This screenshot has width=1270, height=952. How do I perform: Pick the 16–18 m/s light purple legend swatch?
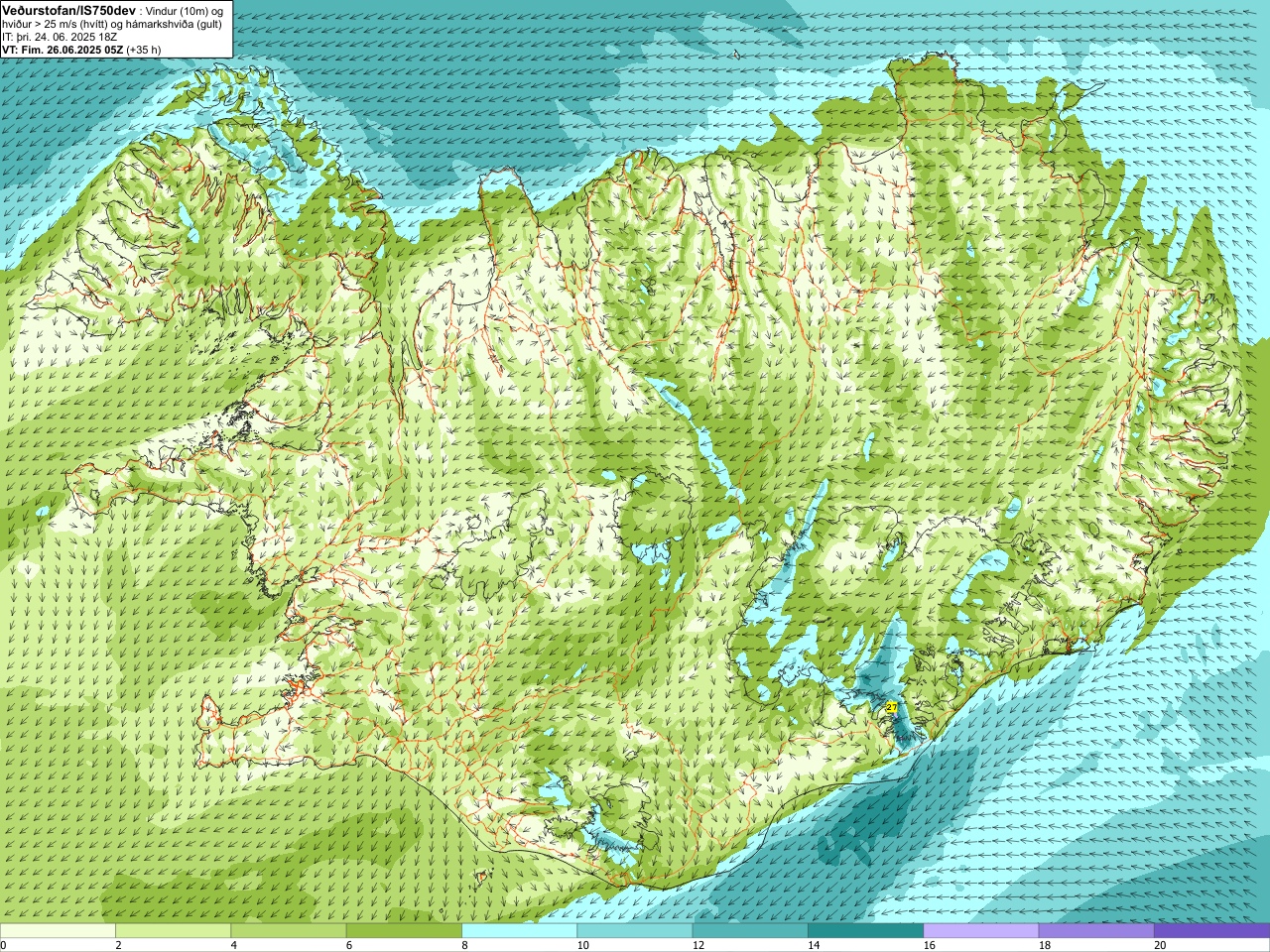click(x=980, y=931)
